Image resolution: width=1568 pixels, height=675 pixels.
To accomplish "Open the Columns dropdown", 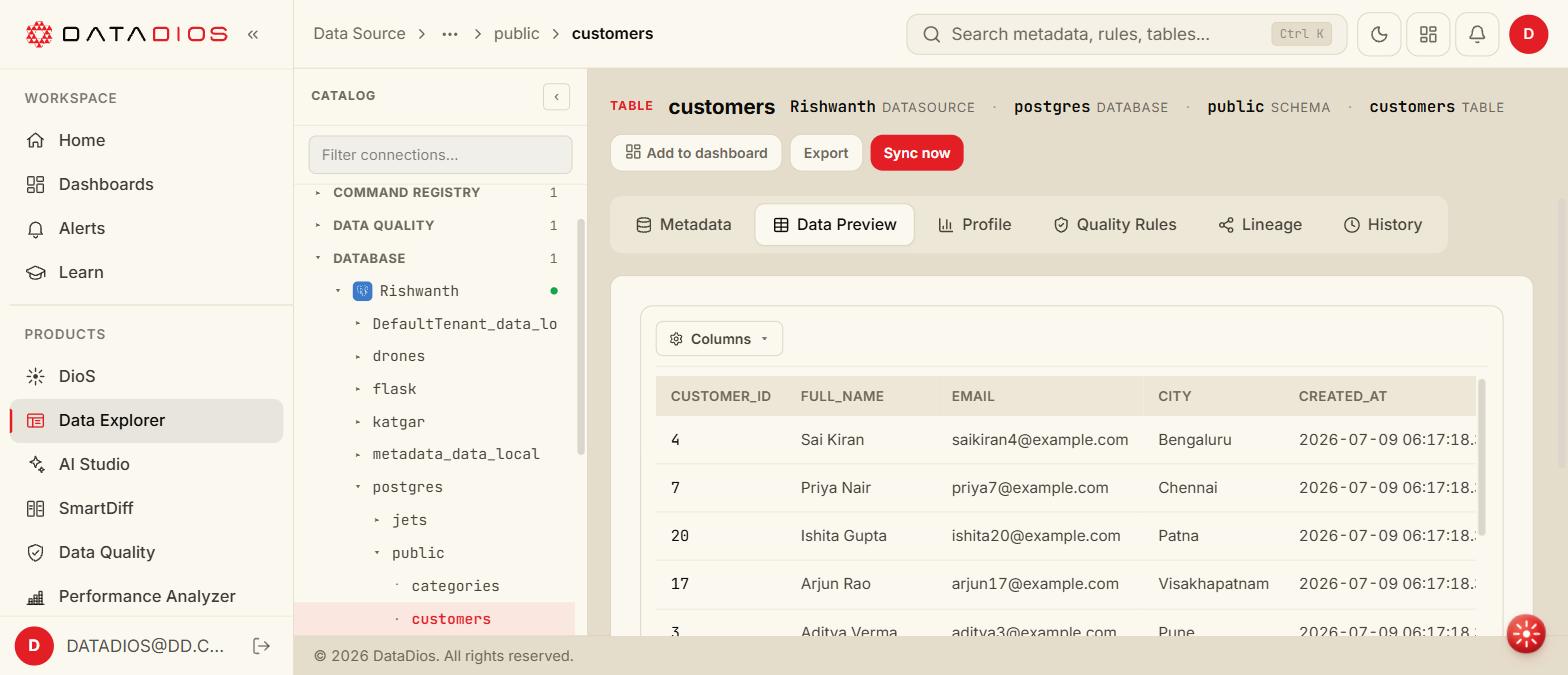I will [x=719, y=339].
